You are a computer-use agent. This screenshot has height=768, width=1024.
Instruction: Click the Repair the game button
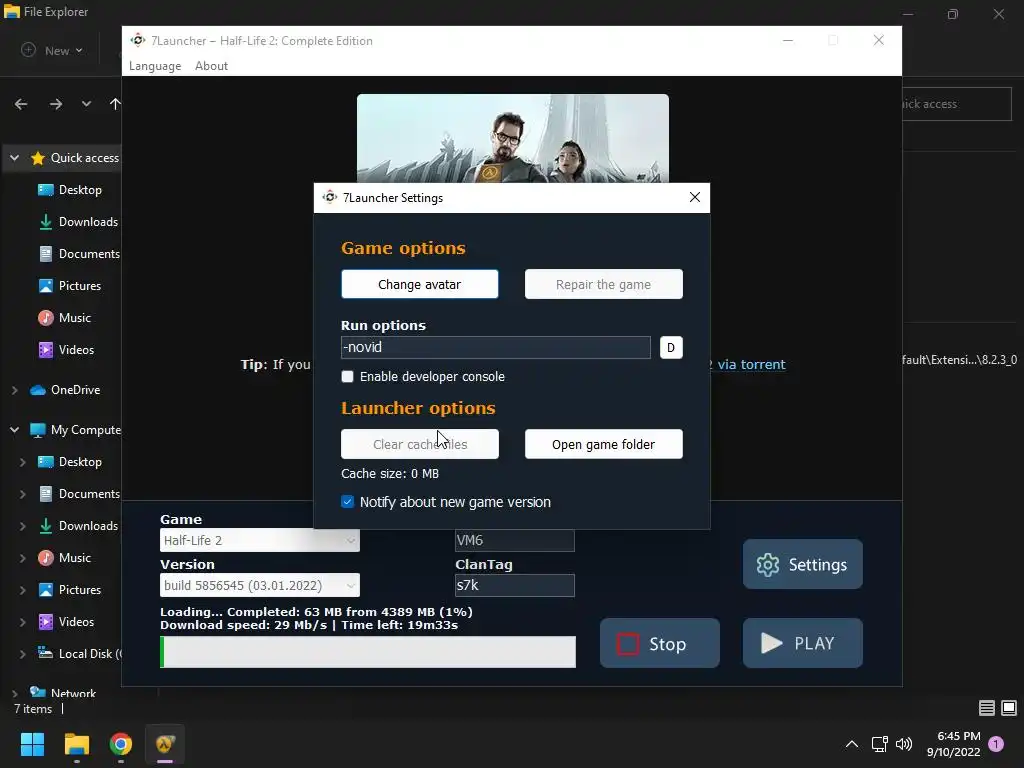point(603,284)
